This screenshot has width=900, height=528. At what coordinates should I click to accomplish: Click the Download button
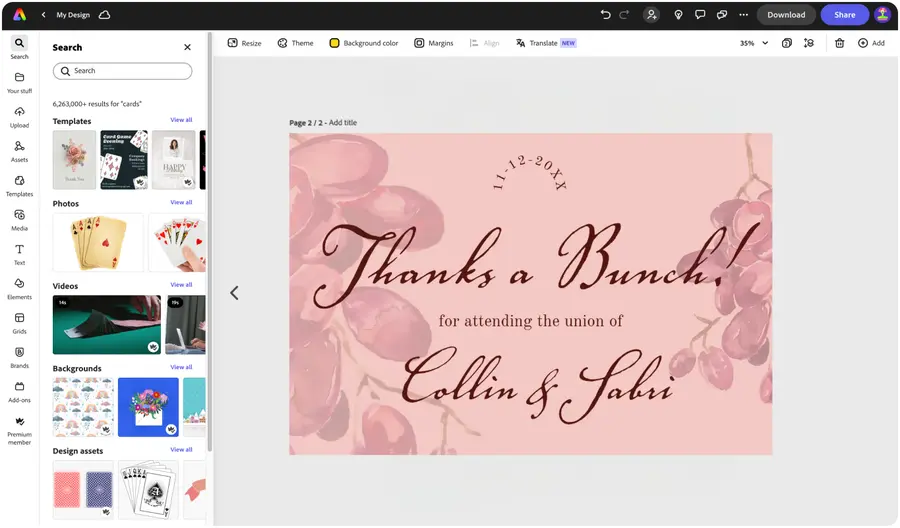(x=786, y=15)
